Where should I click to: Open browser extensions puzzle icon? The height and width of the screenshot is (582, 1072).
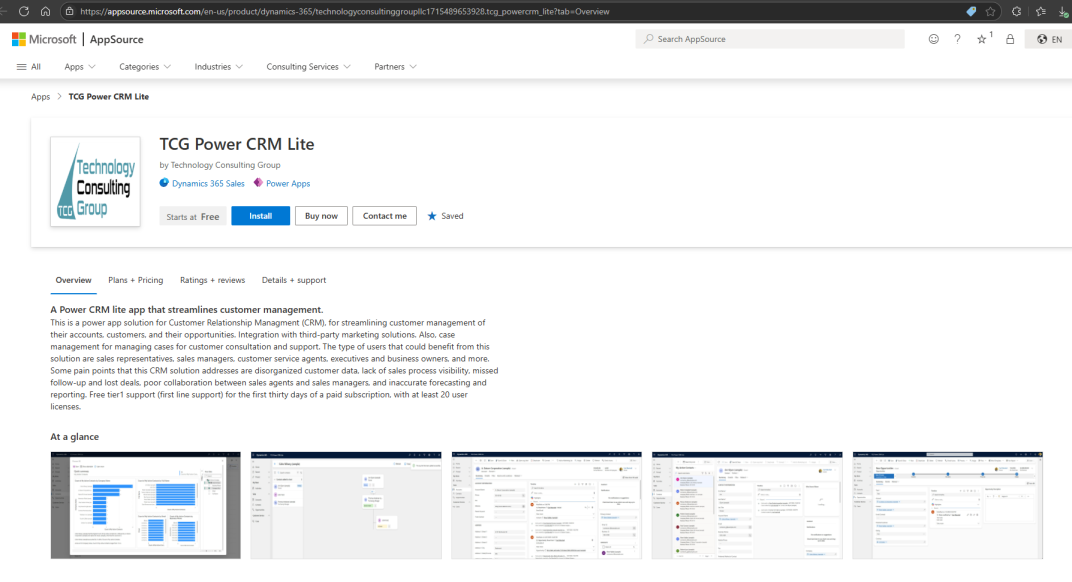1017,11
